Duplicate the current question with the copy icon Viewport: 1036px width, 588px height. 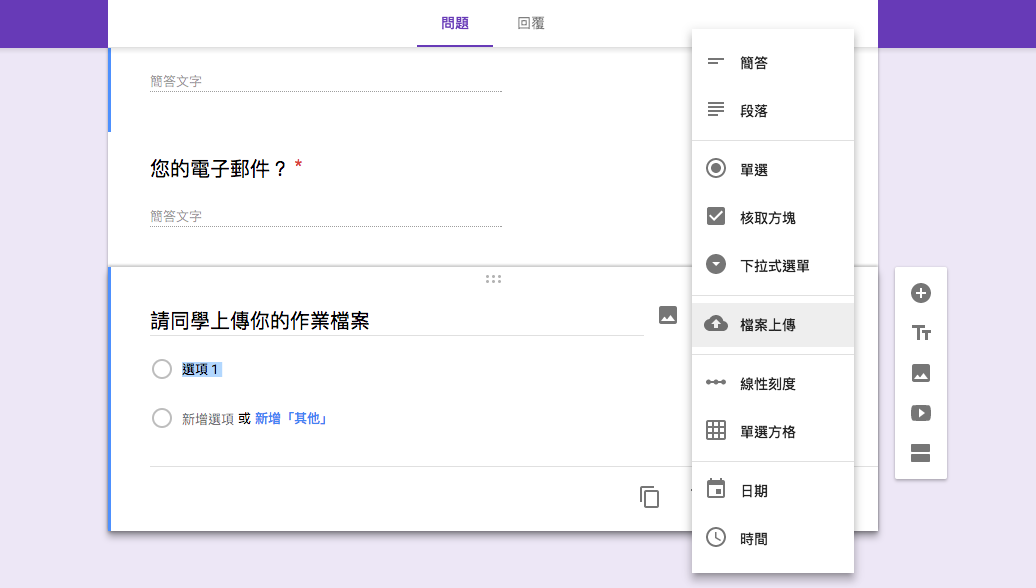pyautogui.click(x=649, y=497)
